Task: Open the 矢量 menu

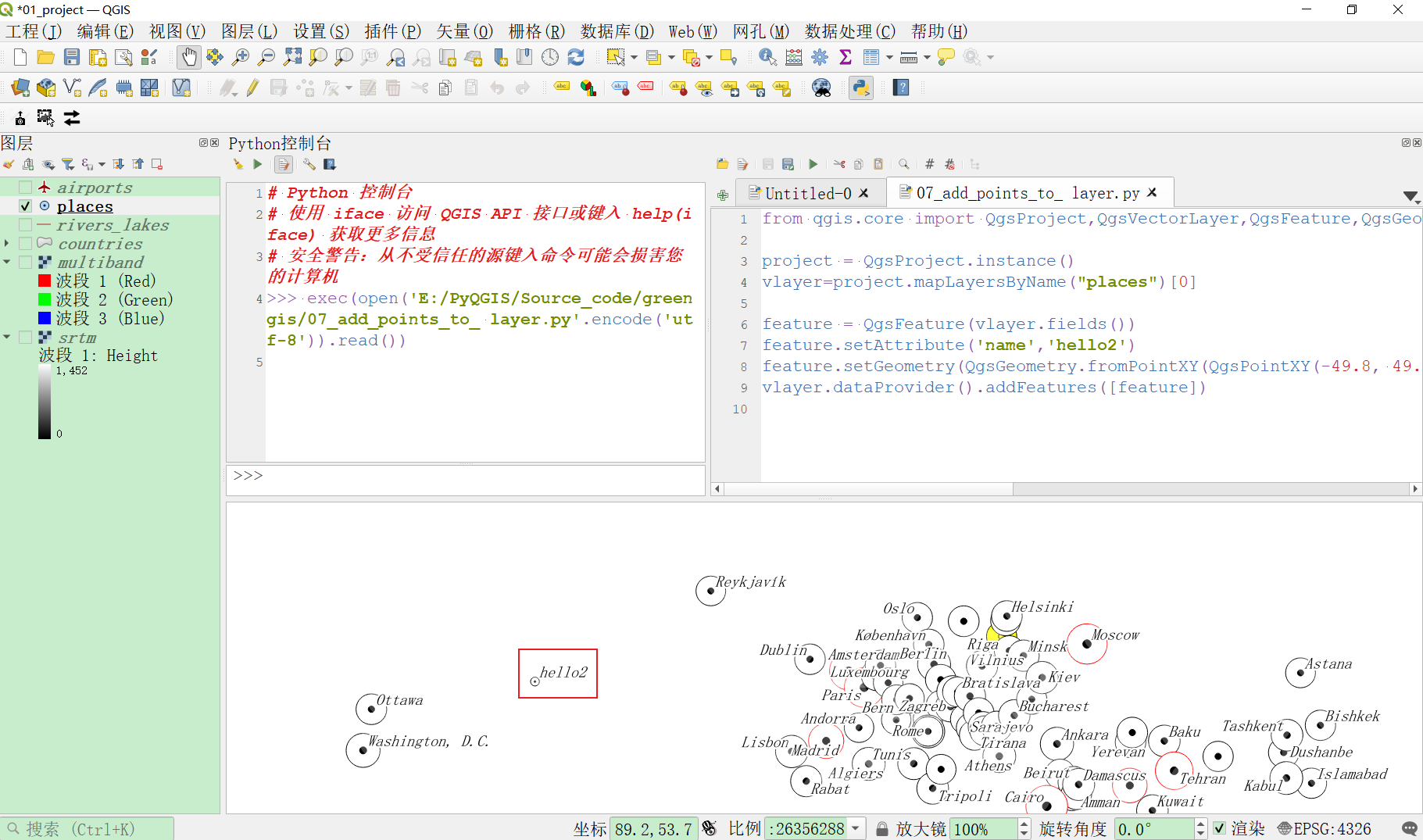Action: coord(464,31)
